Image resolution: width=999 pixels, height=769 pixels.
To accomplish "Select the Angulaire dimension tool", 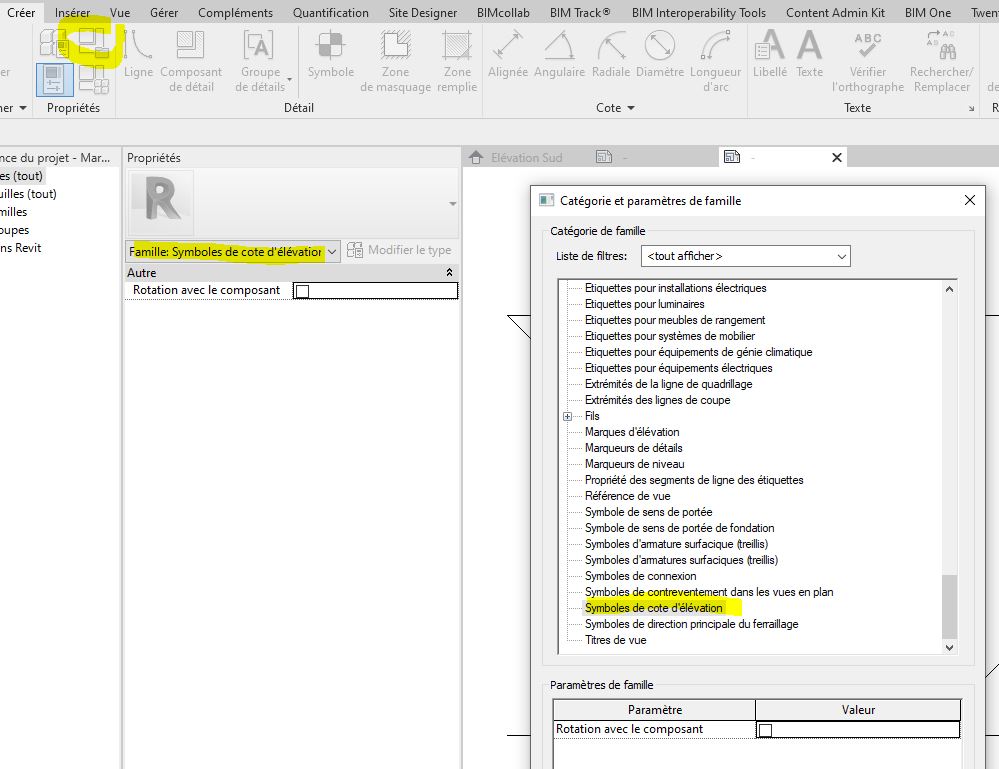I will pyautogui.click(x=559, y=56).
